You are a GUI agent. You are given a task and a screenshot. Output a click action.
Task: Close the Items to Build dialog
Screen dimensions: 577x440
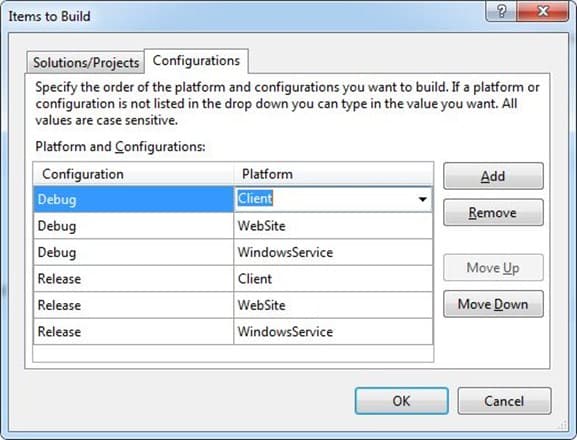[x=542, y=11]
